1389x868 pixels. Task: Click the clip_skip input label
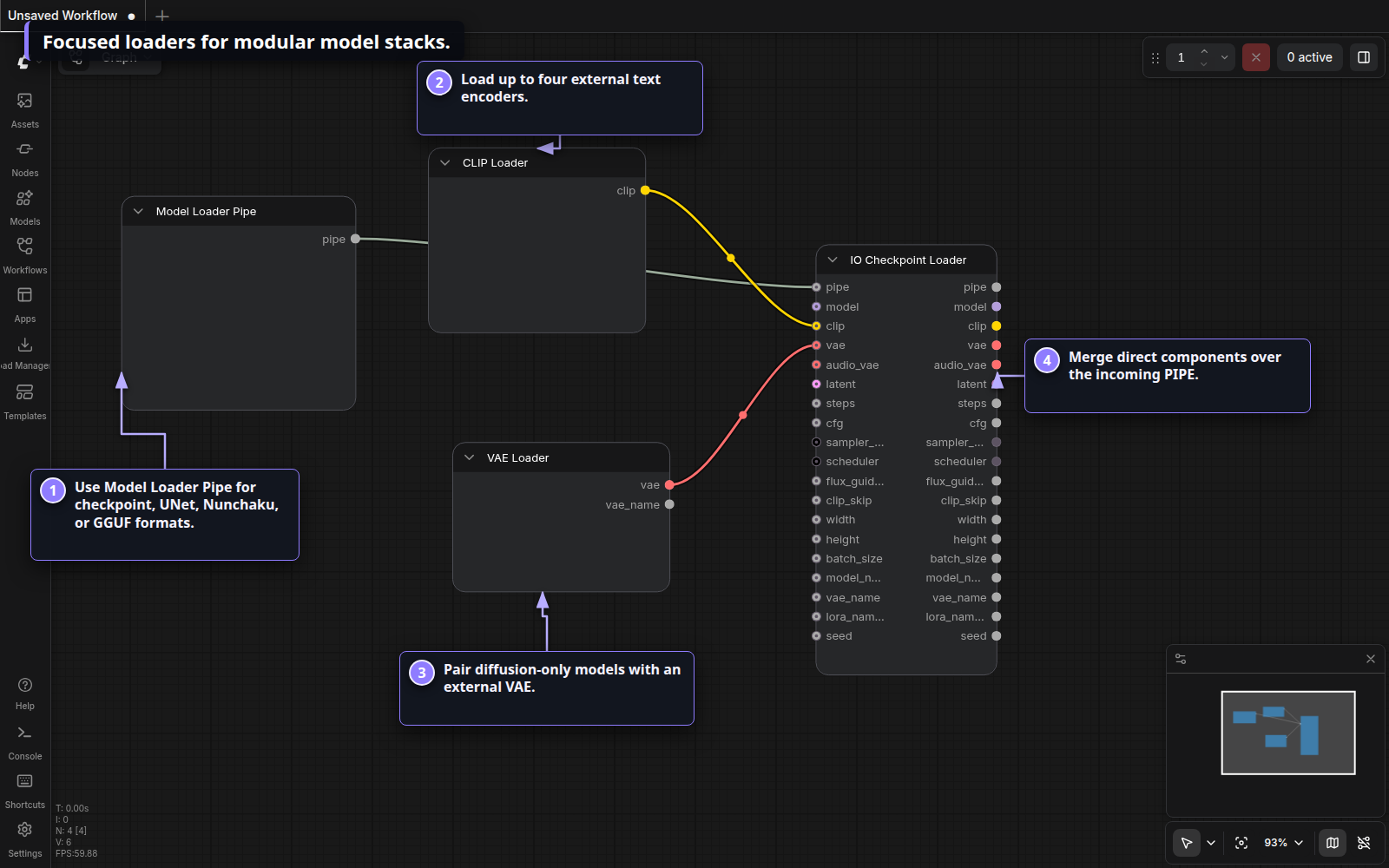pyautogui.click(x=849, y=501)
